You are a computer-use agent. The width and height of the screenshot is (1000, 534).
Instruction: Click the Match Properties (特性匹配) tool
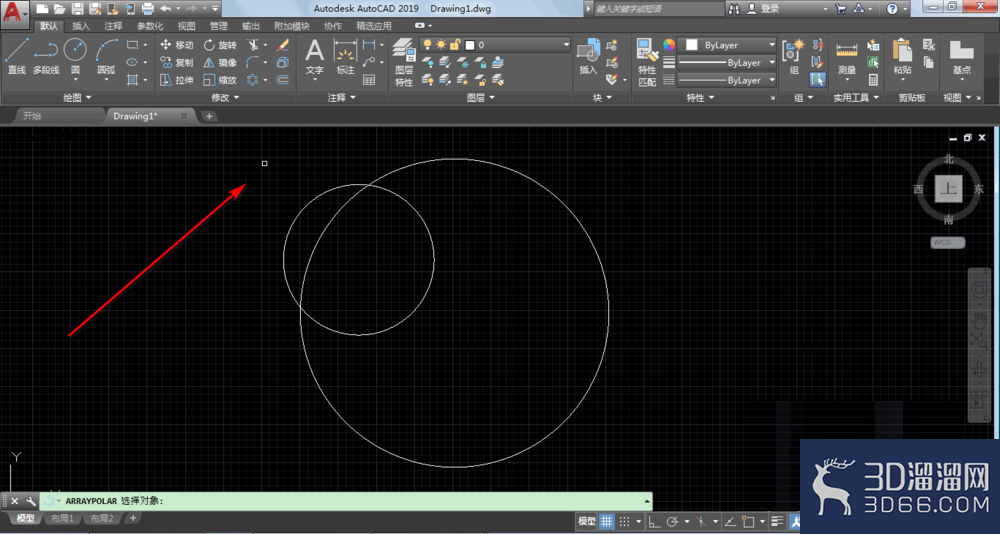[x=647, y=62]
